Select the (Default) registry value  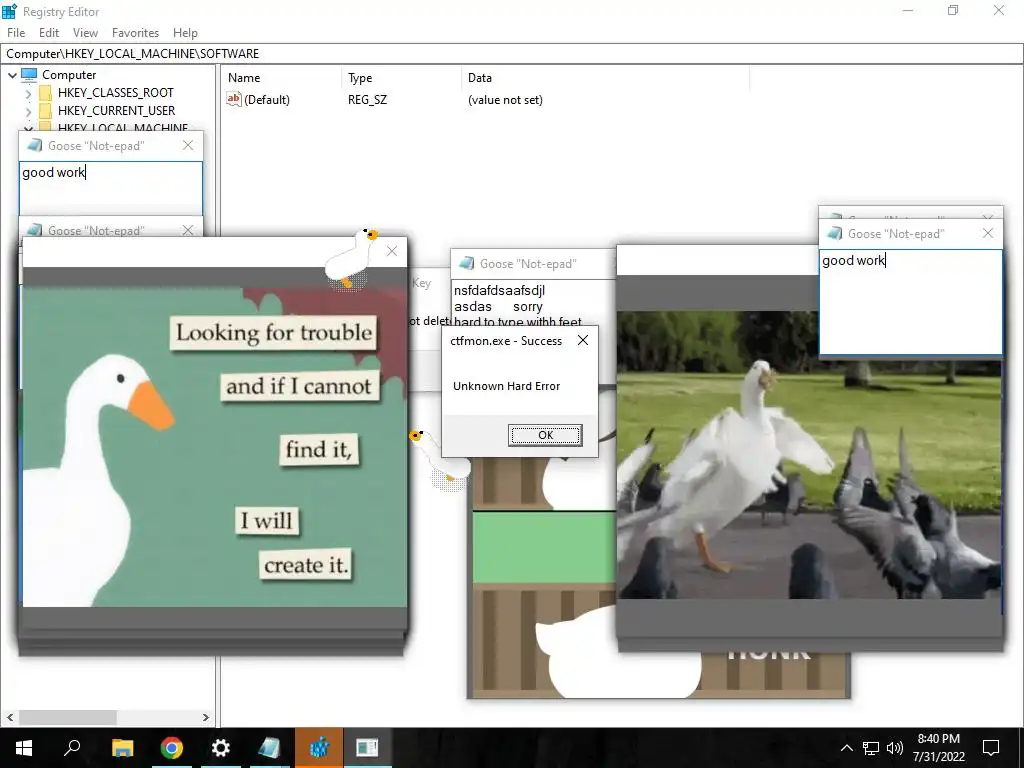point(266,100)
